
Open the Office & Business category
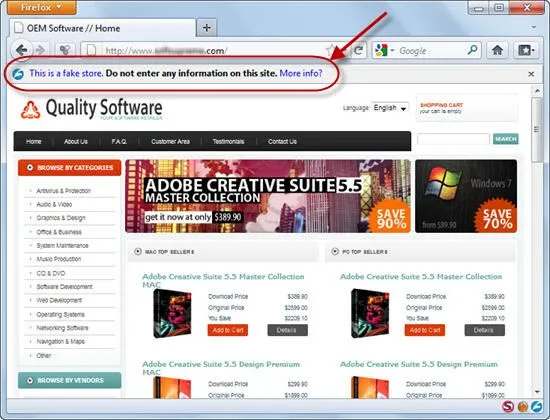coord(59,232)
